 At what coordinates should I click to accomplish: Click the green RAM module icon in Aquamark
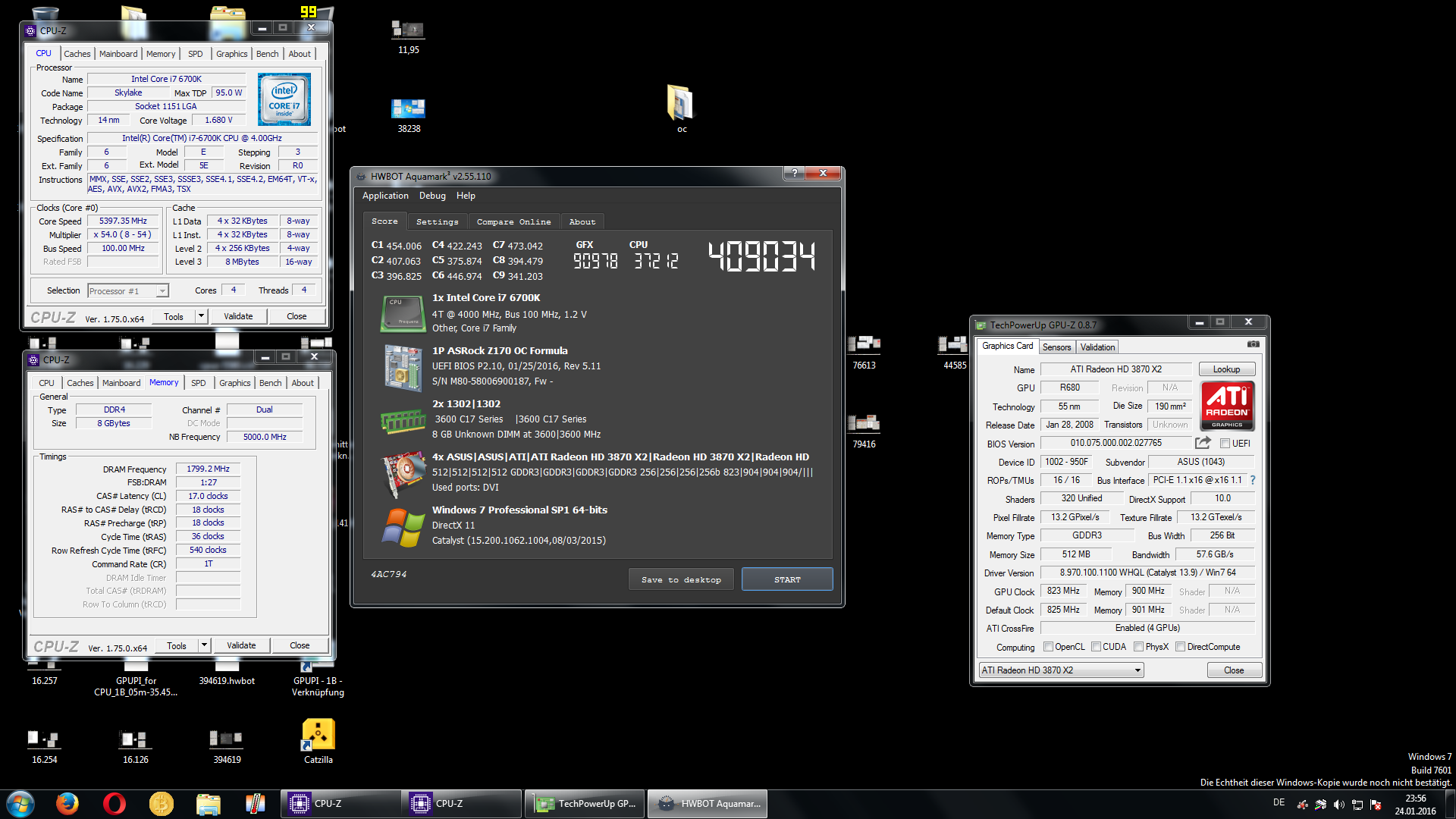tap(403, 421)
